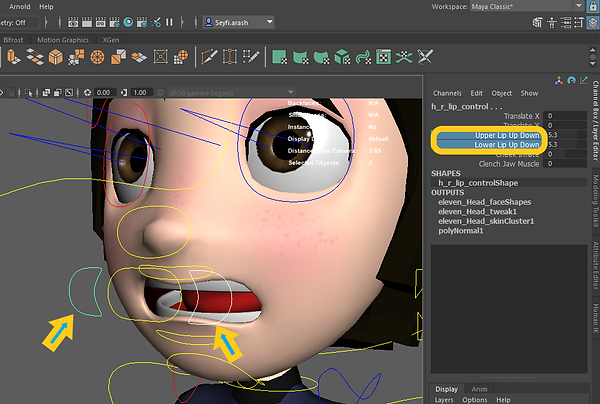
Task: Select the pencil with dots shelf icon
Action: tap(251, 57)
